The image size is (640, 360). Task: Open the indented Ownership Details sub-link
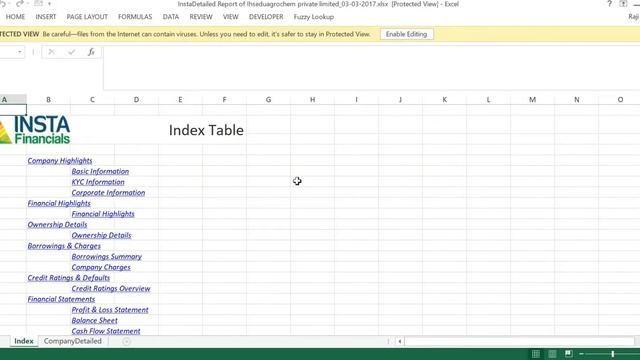click(101, 235)
